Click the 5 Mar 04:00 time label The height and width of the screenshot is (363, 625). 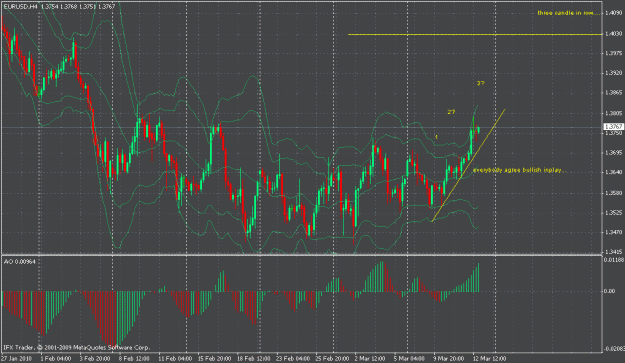[x=410, y=358]
